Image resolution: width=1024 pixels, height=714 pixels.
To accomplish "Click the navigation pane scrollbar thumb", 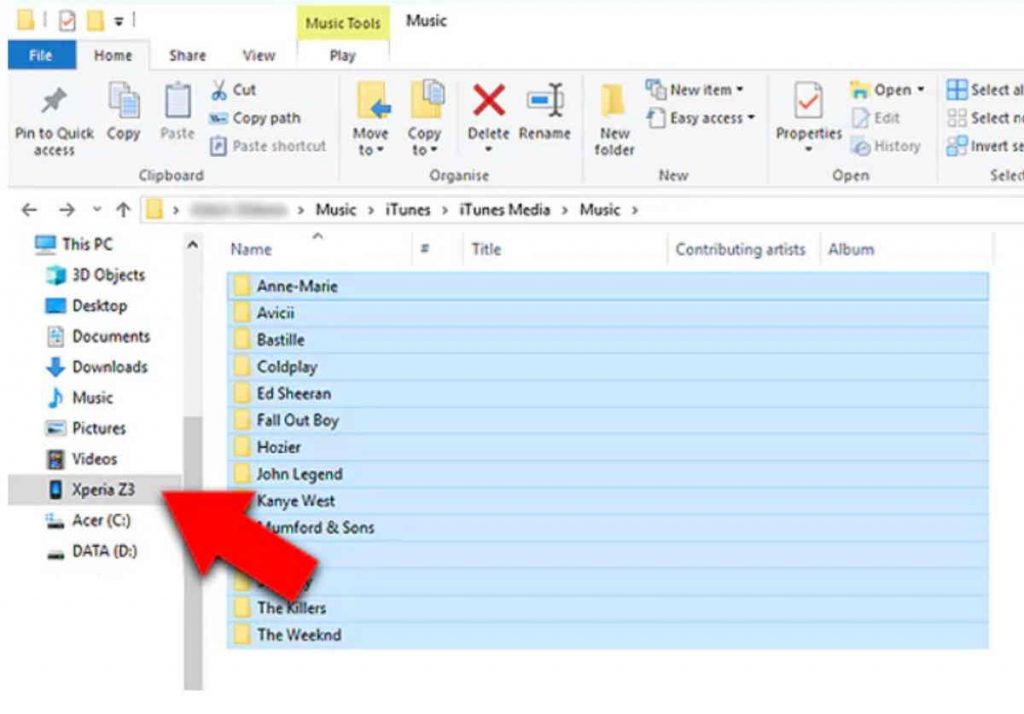I will click(193, 553).
